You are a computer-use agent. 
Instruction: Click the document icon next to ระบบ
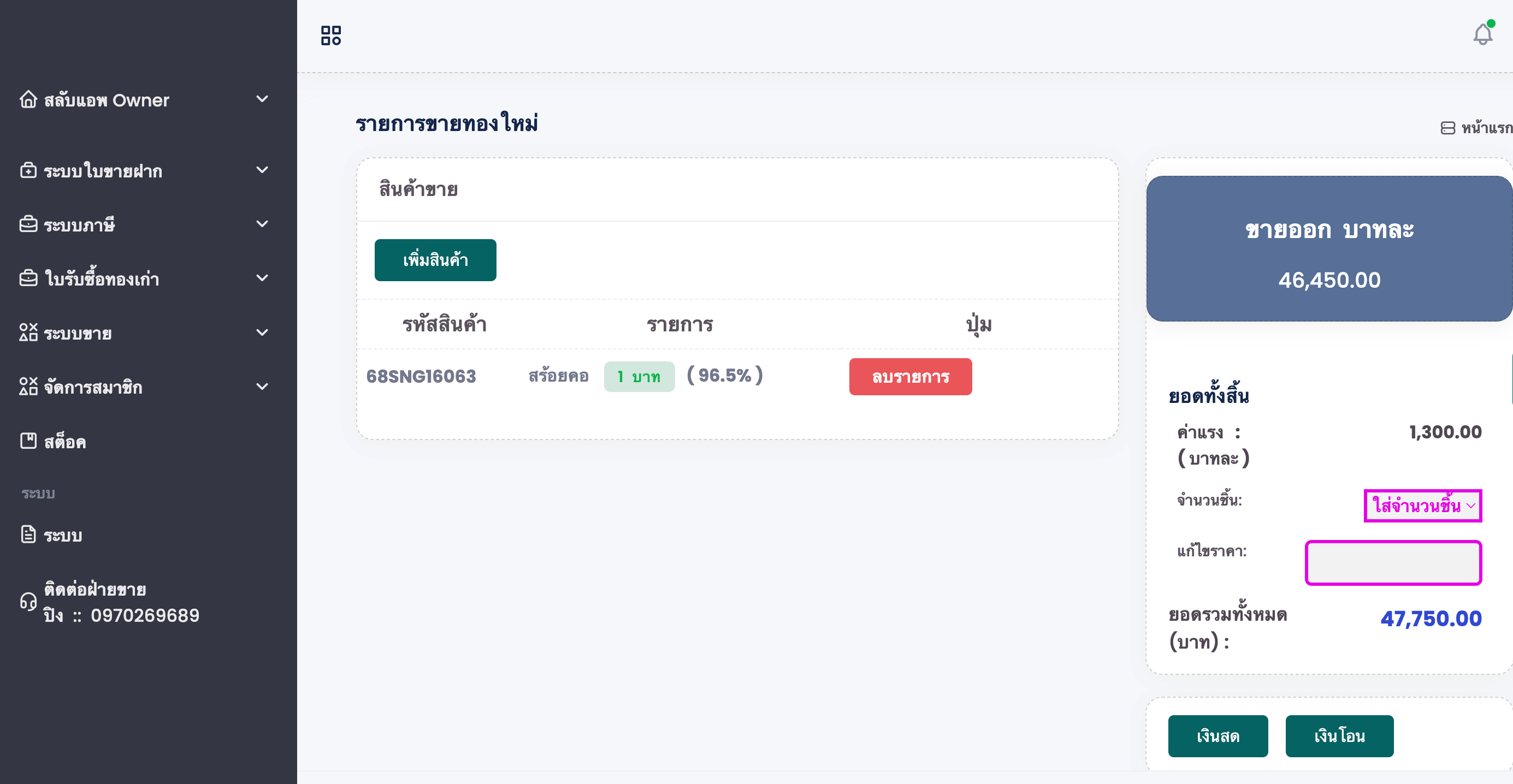pyautogui.click(x=28, y=534)
